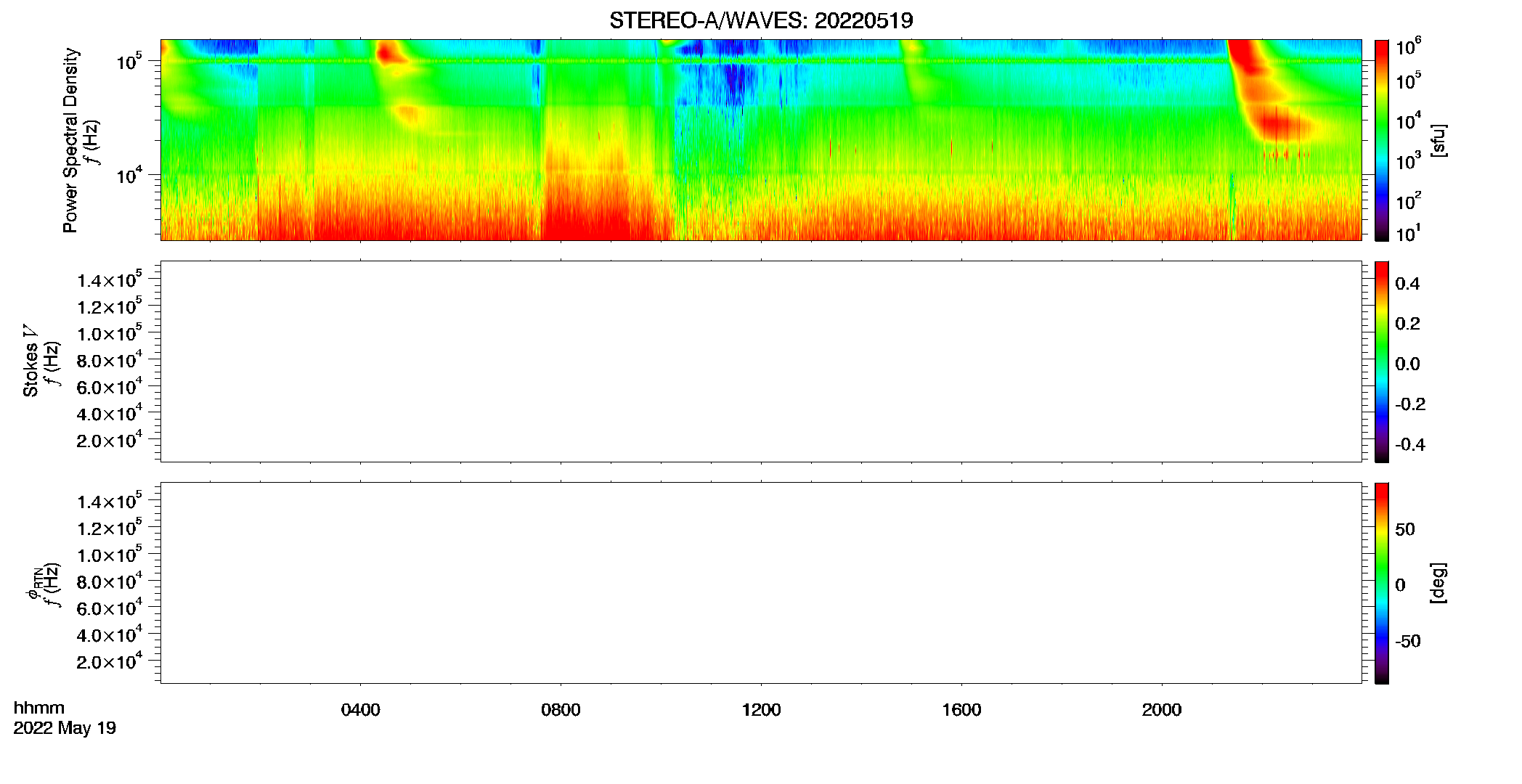Image resolution: width=1522 pixels, height=784 pixels.
Task: Click the 2000 time tick label
Action: click(x=1162, y=710)
